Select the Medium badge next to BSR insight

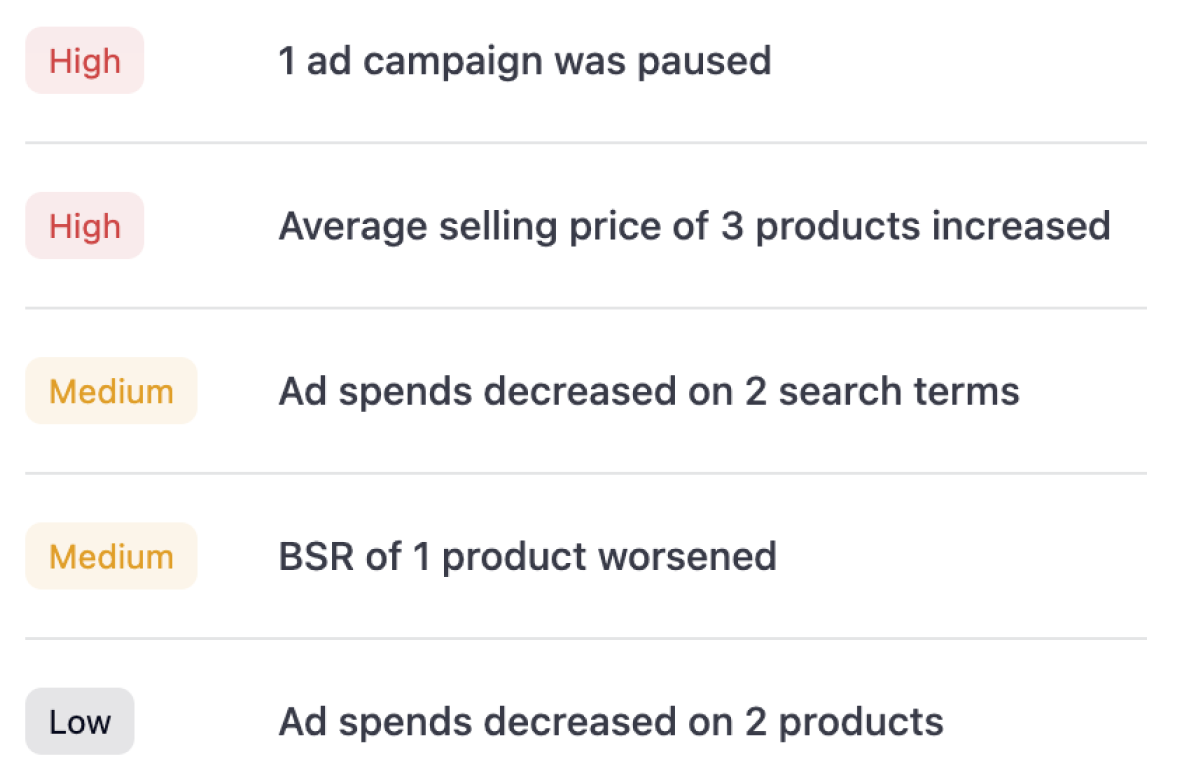(111, 556)
